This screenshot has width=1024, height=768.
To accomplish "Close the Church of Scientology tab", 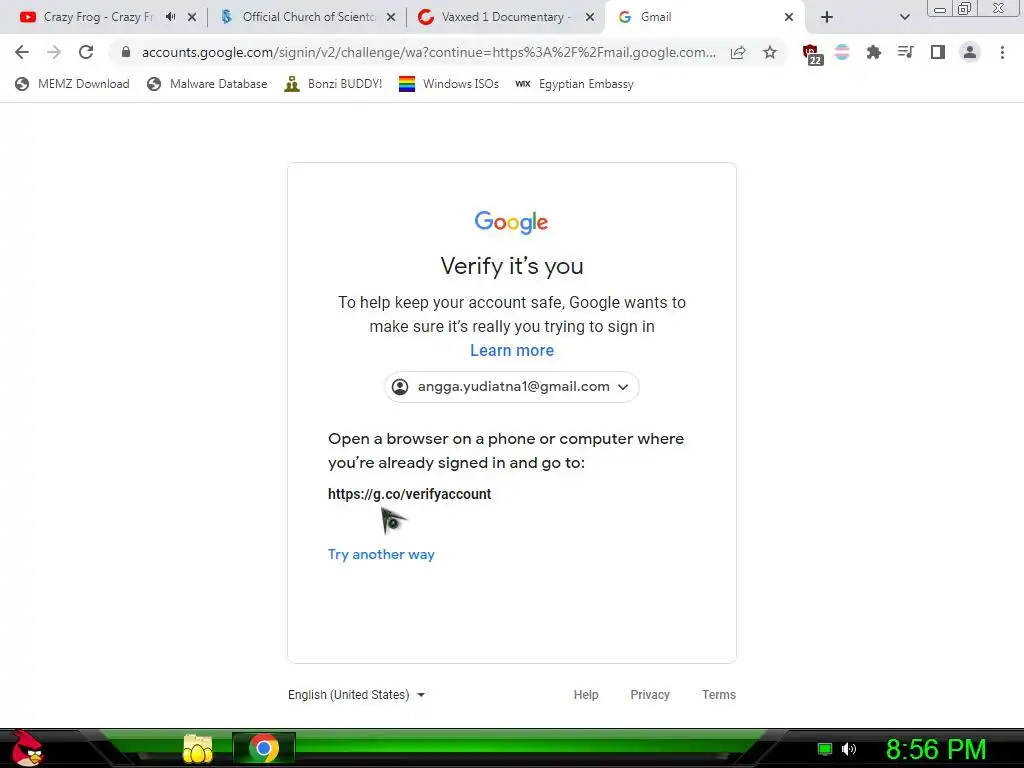I will (391, 17).
